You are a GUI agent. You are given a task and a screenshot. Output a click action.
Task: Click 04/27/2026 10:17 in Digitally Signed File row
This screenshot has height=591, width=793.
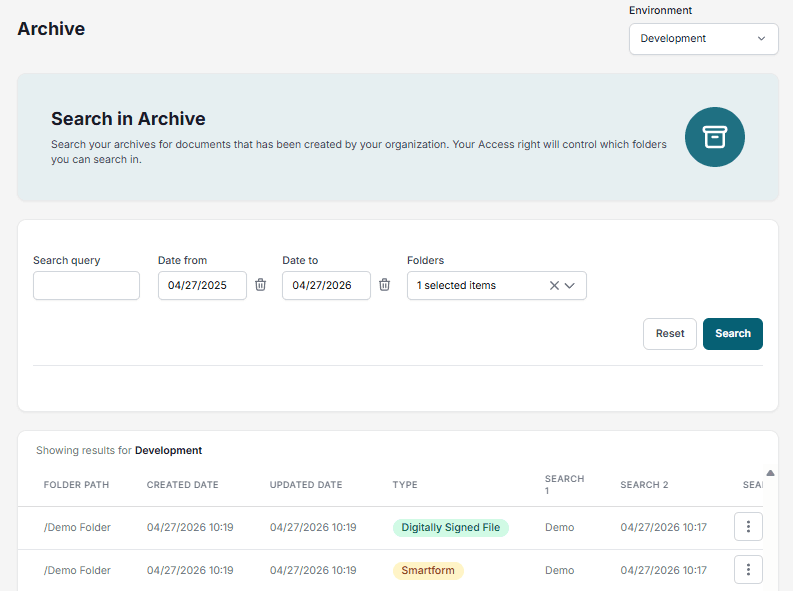click(x=664, y=527)
